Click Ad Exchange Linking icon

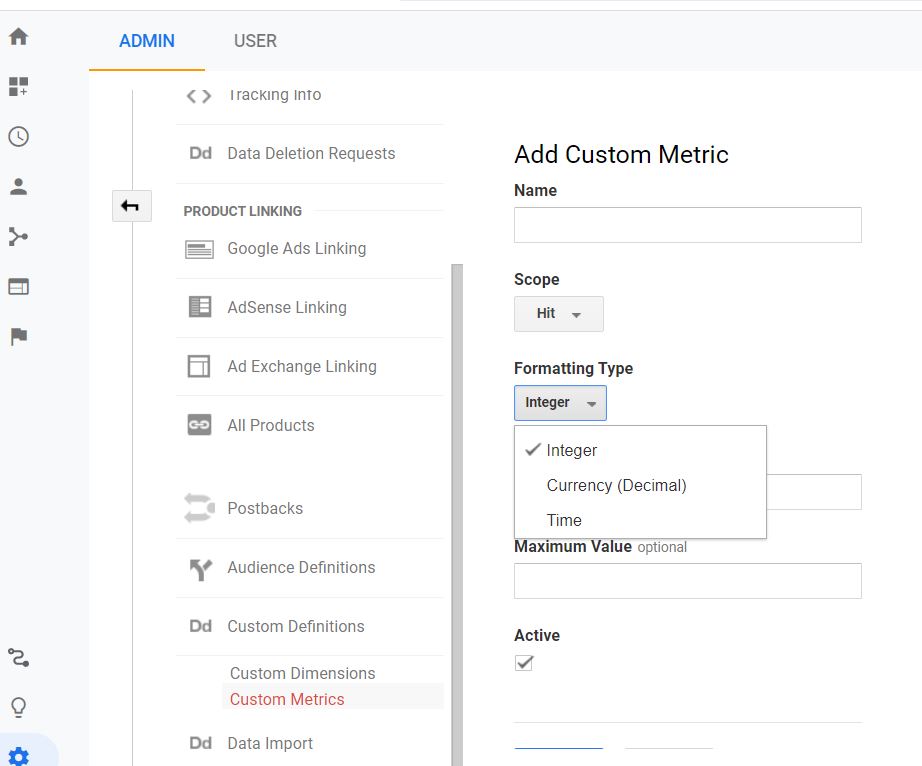pos(199,366)
